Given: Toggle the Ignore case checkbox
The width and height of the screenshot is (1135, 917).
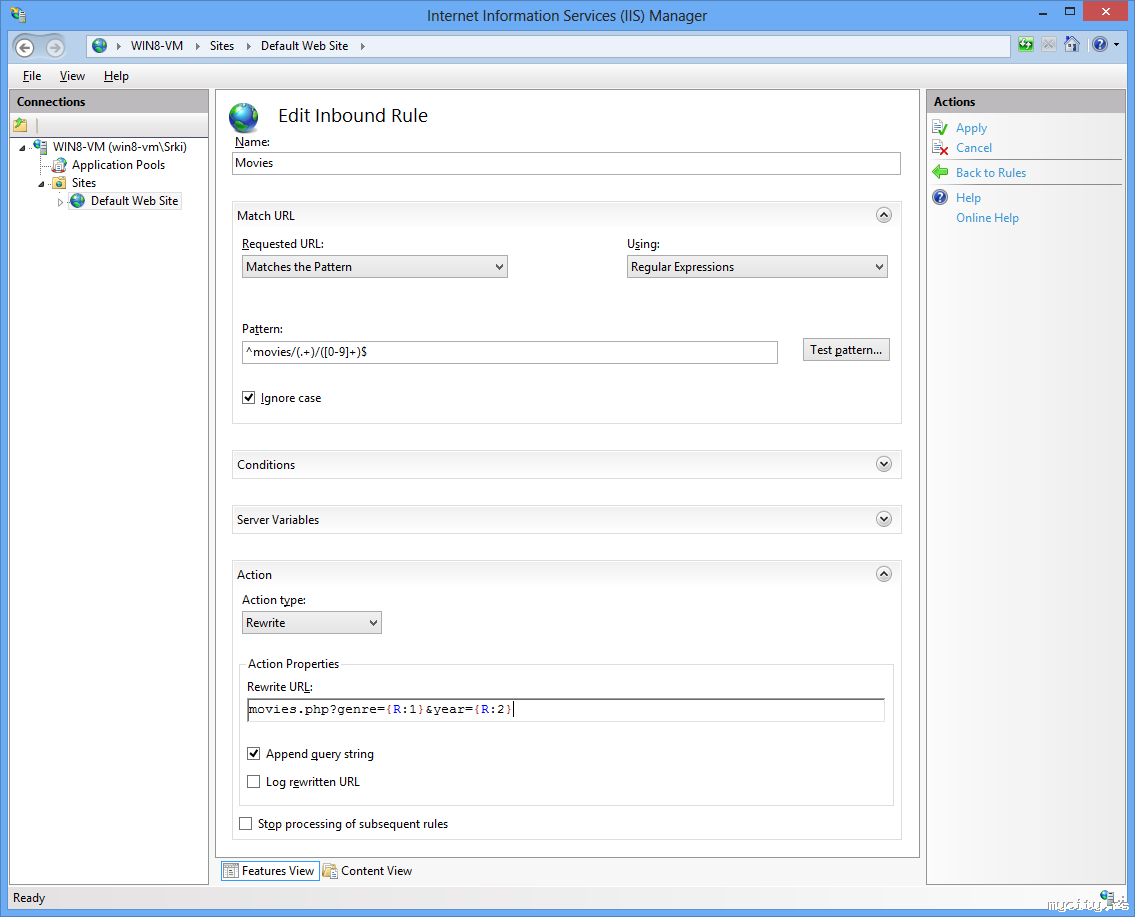Looking at the screenshot, I should (248, 397).
